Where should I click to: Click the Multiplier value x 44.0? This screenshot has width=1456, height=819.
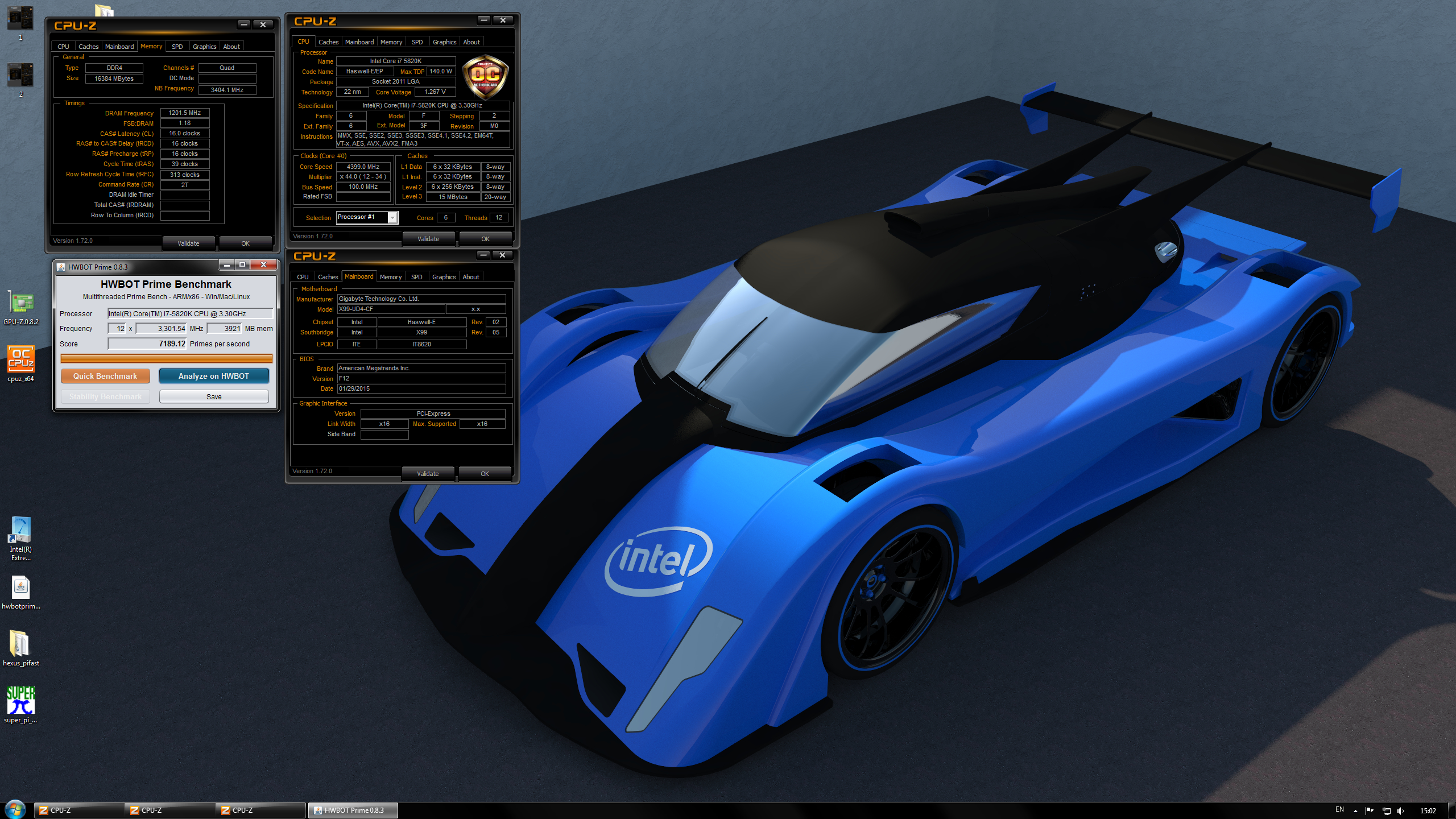363,176
